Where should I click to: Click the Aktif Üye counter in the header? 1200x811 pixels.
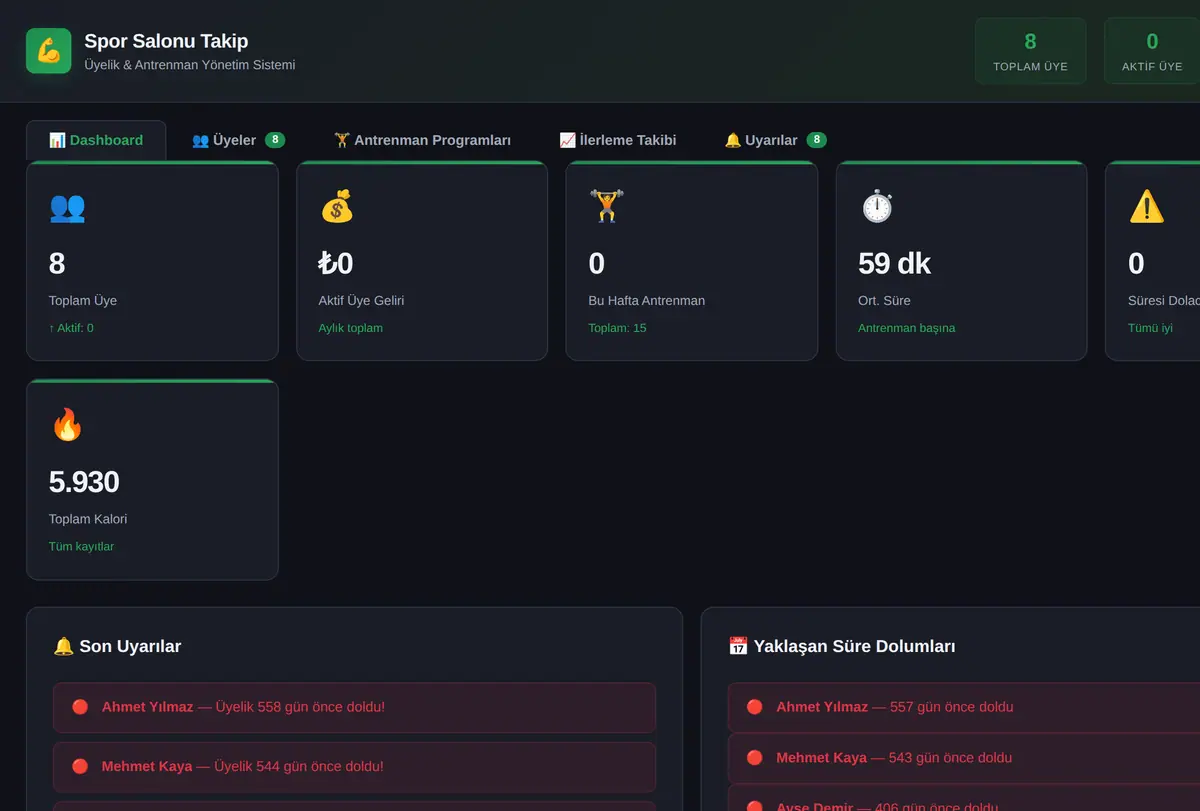(x=1152, y=51)
